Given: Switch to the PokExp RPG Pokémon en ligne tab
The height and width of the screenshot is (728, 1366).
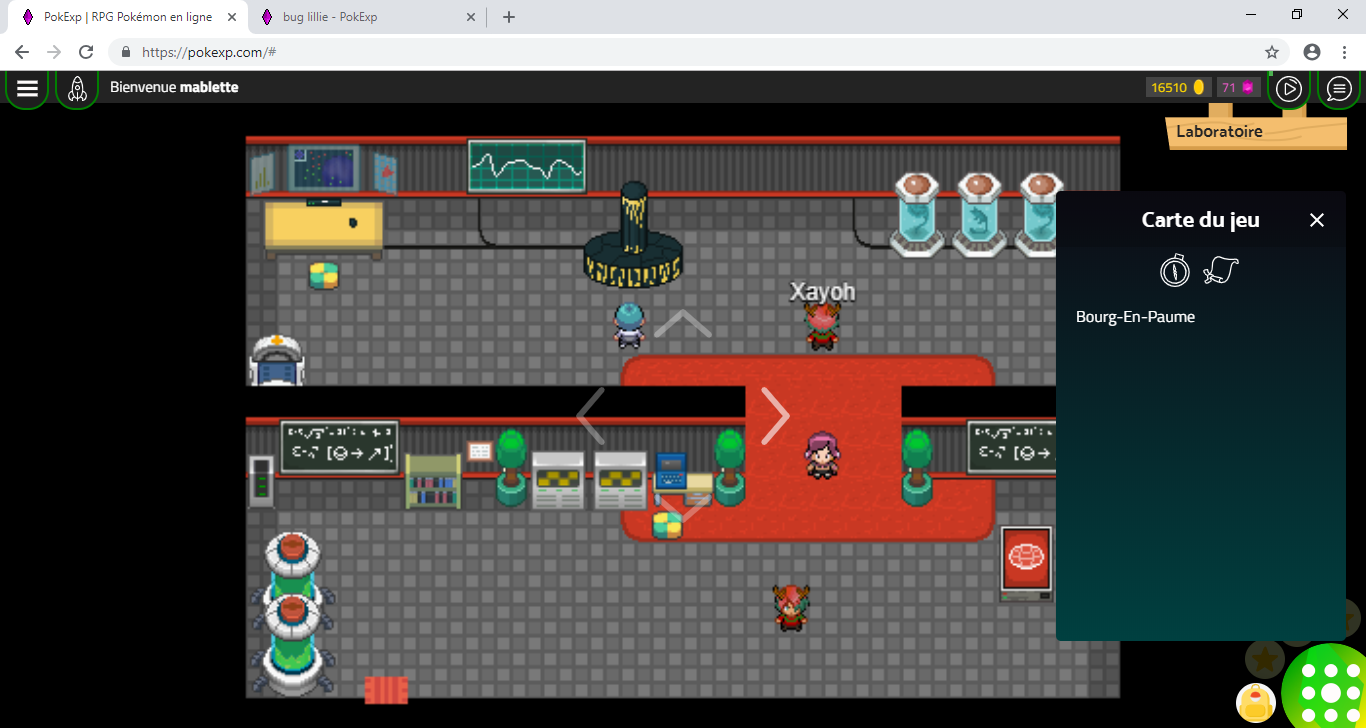Looking at the screenshot, I should [129, 17].
